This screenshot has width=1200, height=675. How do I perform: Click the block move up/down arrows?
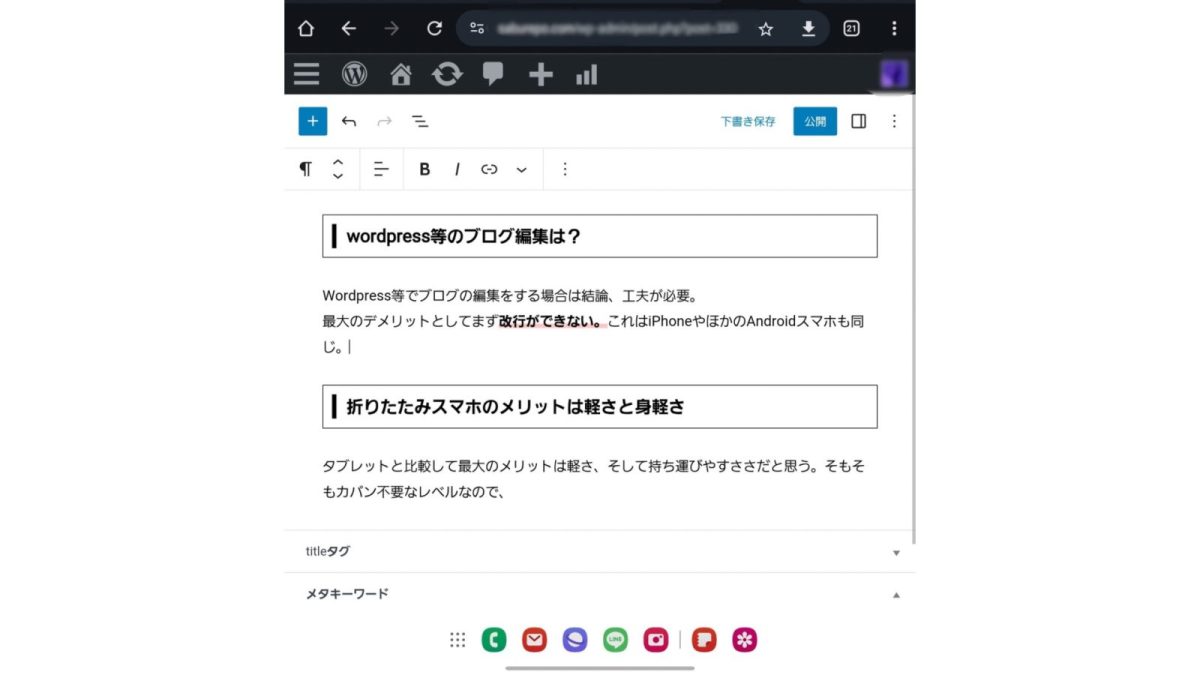pos(338,169)
